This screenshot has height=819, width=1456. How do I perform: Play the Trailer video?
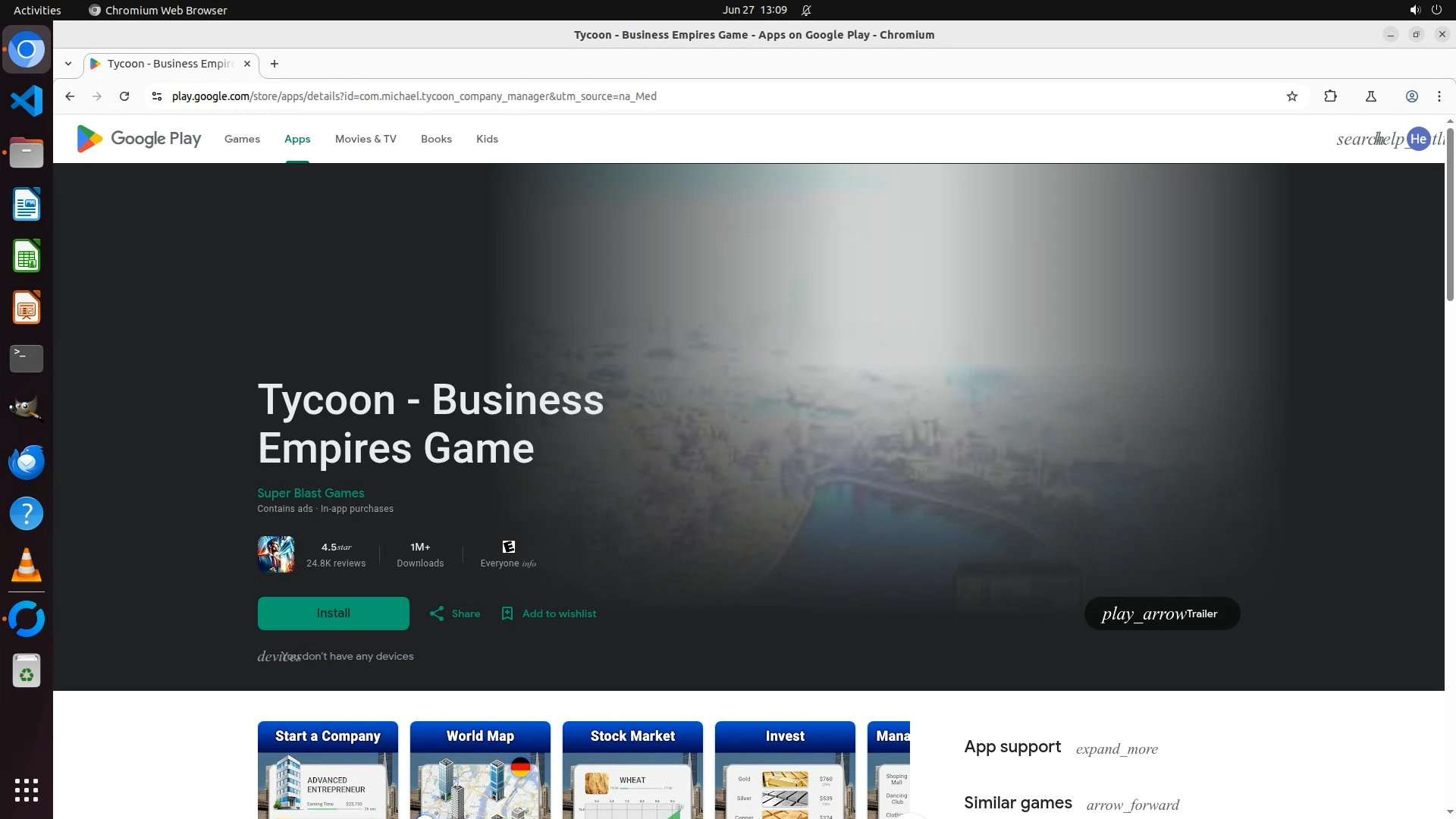pyautogui.click(x=1161, y=613)
